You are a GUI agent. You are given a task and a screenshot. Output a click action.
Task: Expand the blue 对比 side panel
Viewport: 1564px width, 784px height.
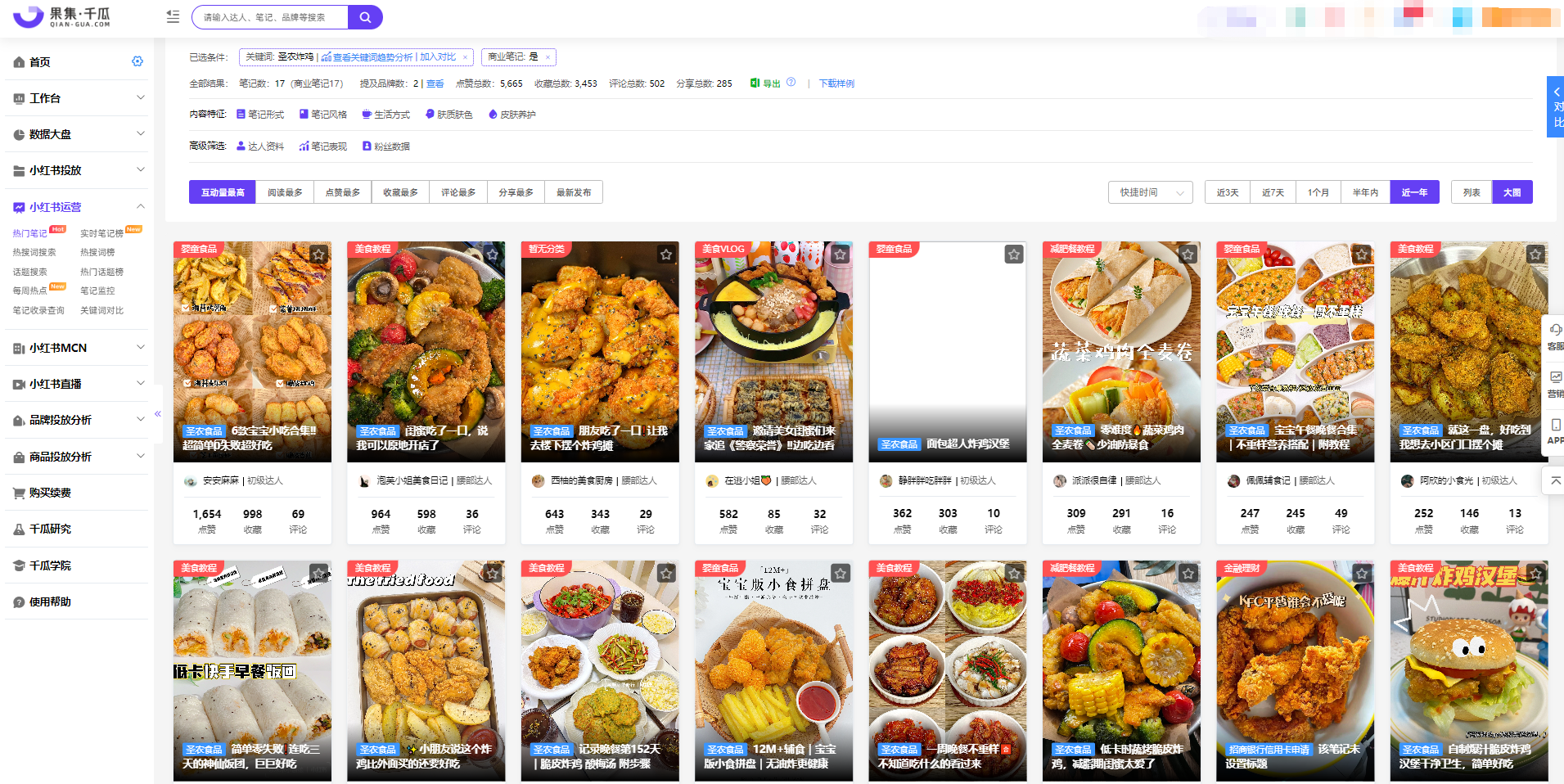pos(1556,107)
